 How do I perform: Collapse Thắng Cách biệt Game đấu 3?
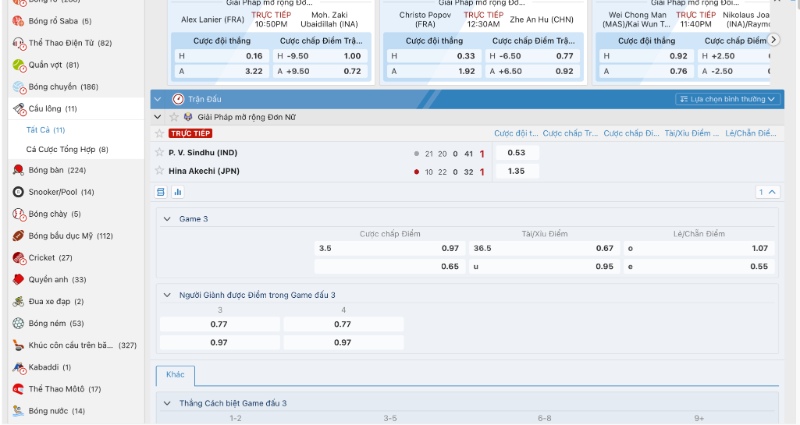tap(167, 403)
